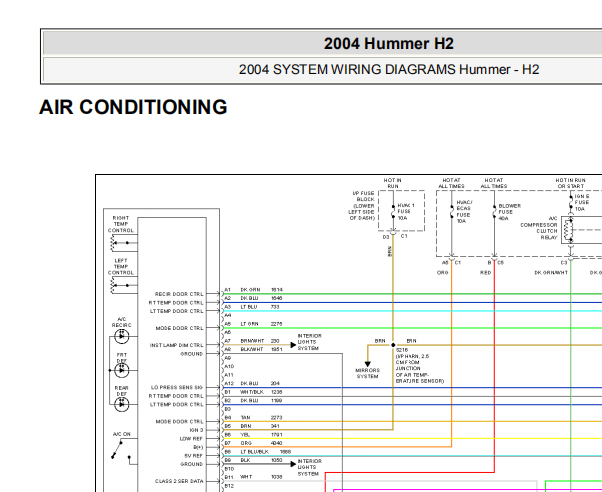Click the 'C5' connector label

500,263
